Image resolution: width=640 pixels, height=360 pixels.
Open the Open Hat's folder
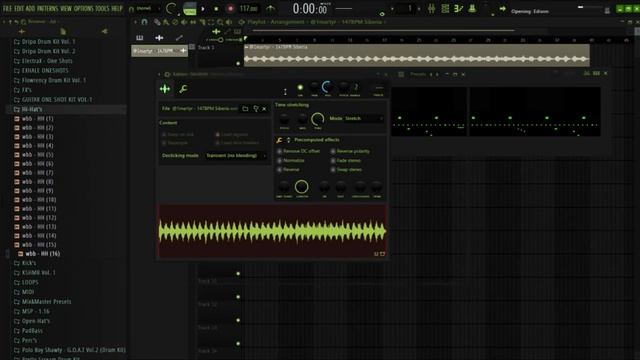point(32,321)
